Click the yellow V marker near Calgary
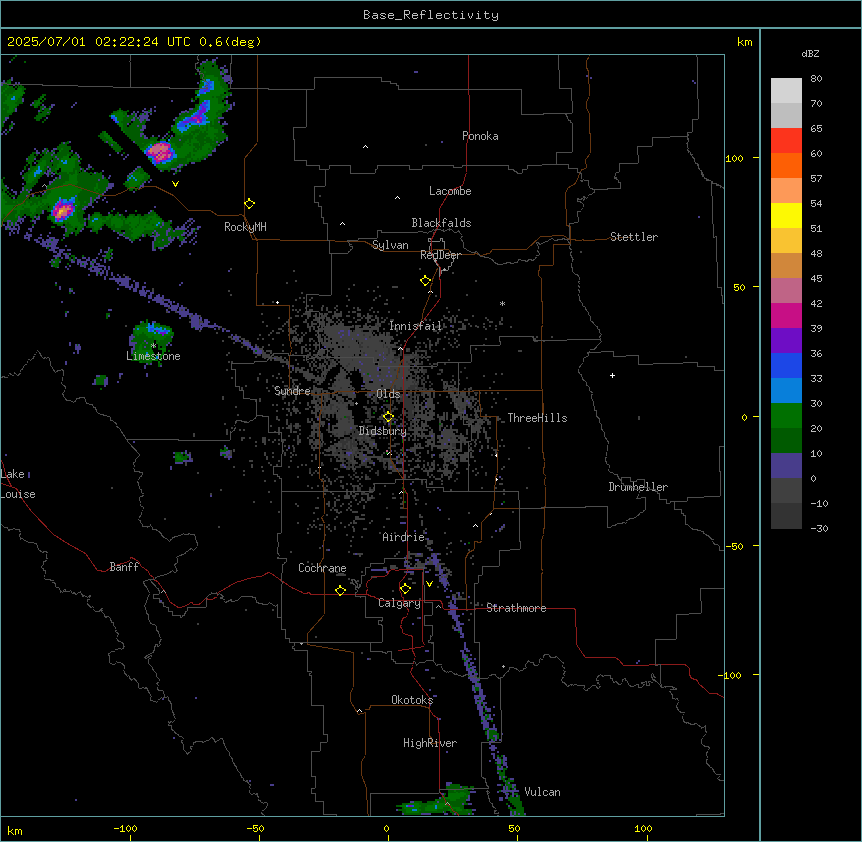 pos(429,584)
